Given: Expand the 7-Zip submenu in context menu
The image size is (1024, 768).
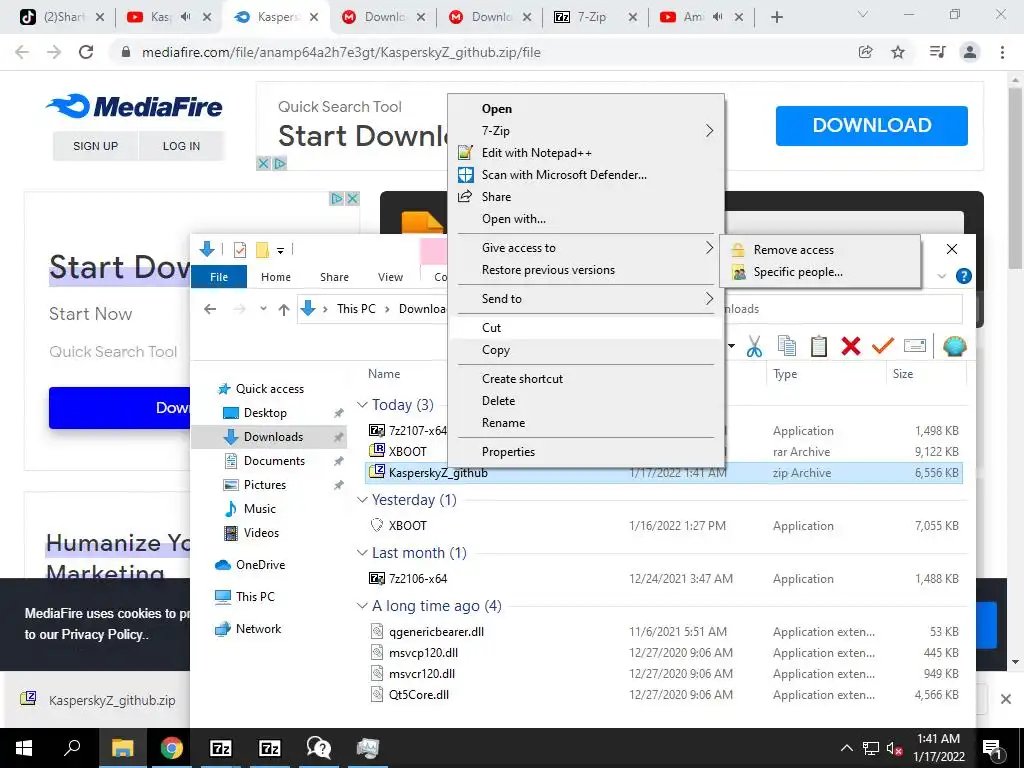Looking at the screenshot, I should click(709, 131).
